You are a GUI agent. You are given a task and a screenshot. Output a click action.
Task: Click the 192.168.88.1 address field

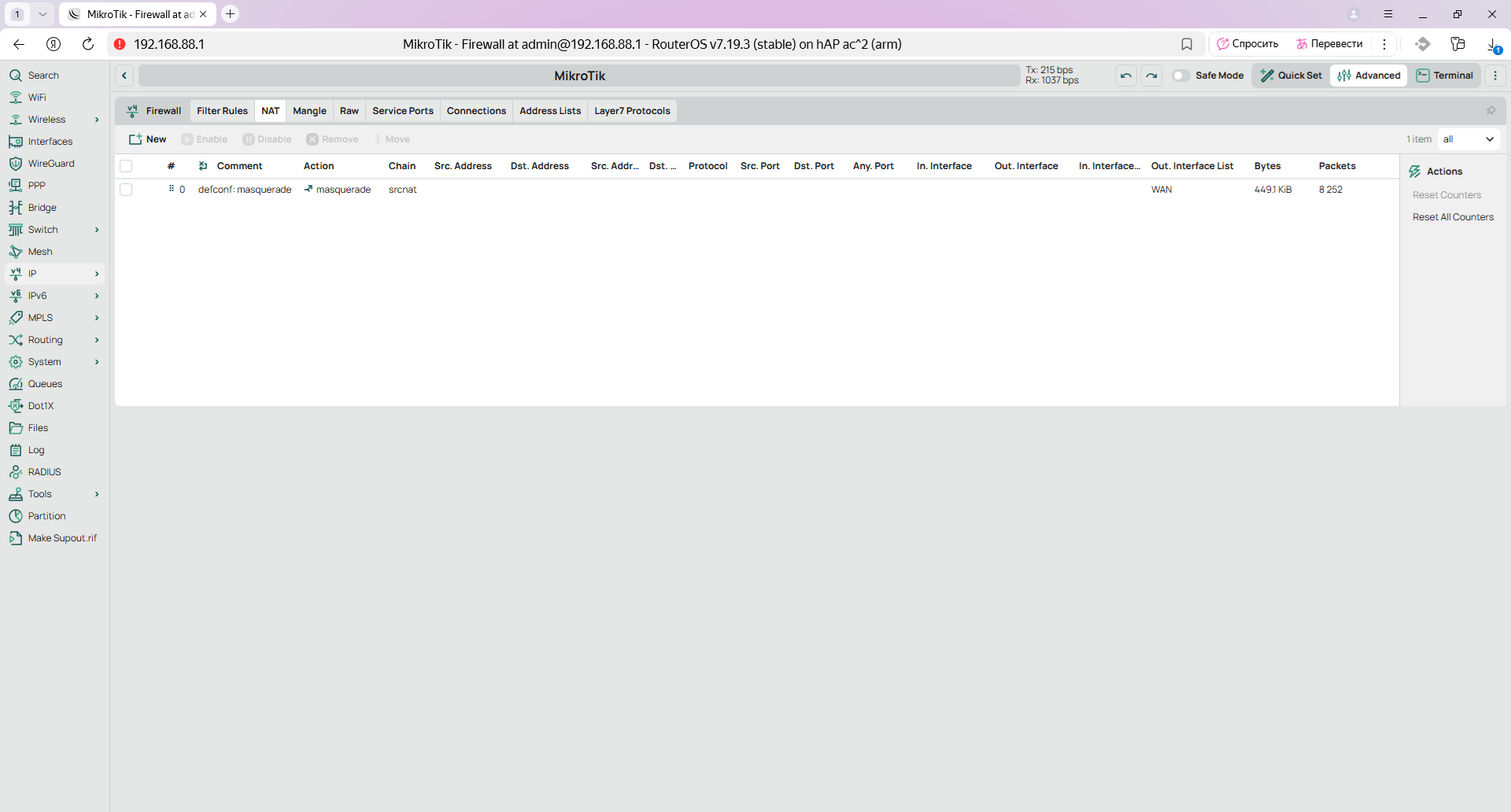coord(169,44)
